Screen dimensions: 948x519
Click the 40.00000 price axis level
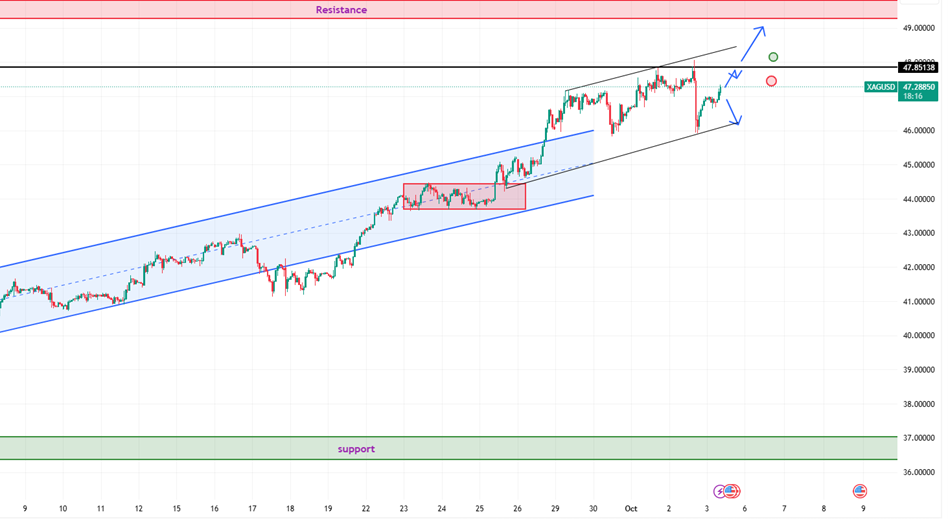(919, 336)
